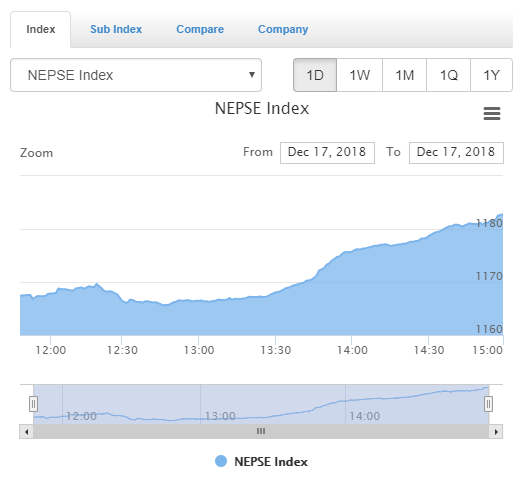
Task: Click the Zoom label
Action: click(x=36, y=153)
